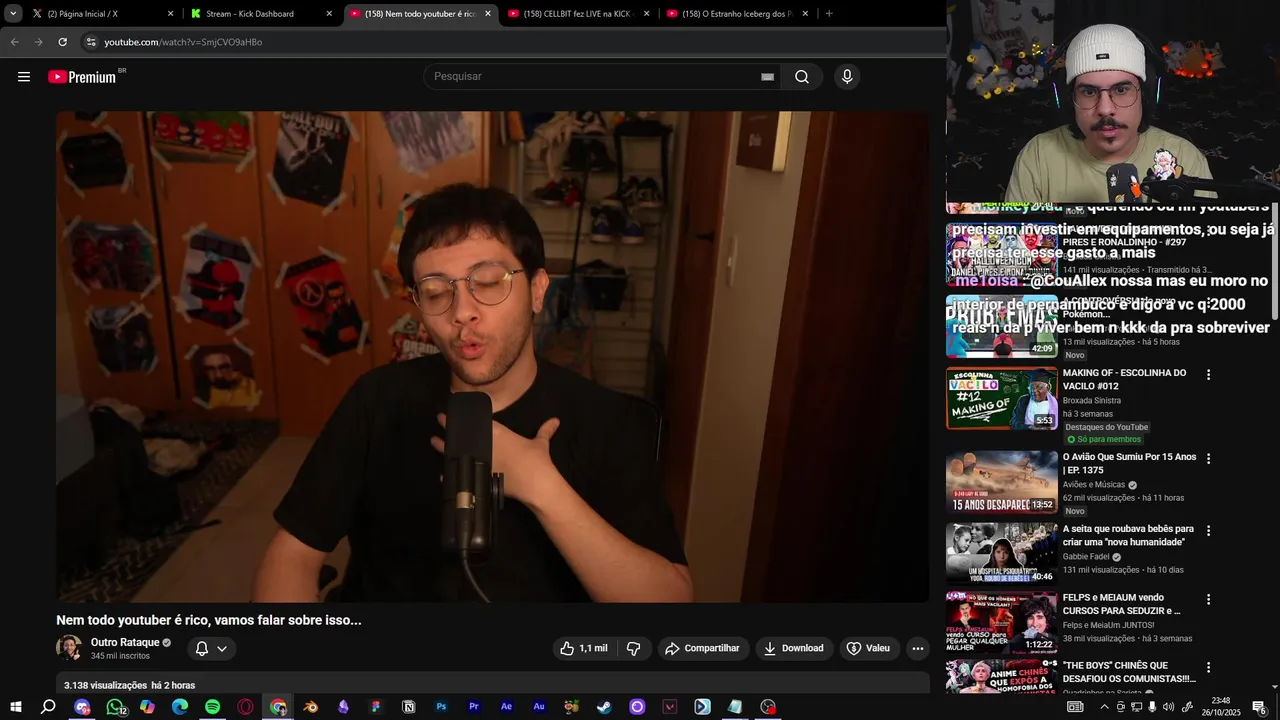The width and height of the screenshot is (1280, 720).
Task: Open options for THE BOYS CHINÊS video
Action: [x=1208, y=667]
